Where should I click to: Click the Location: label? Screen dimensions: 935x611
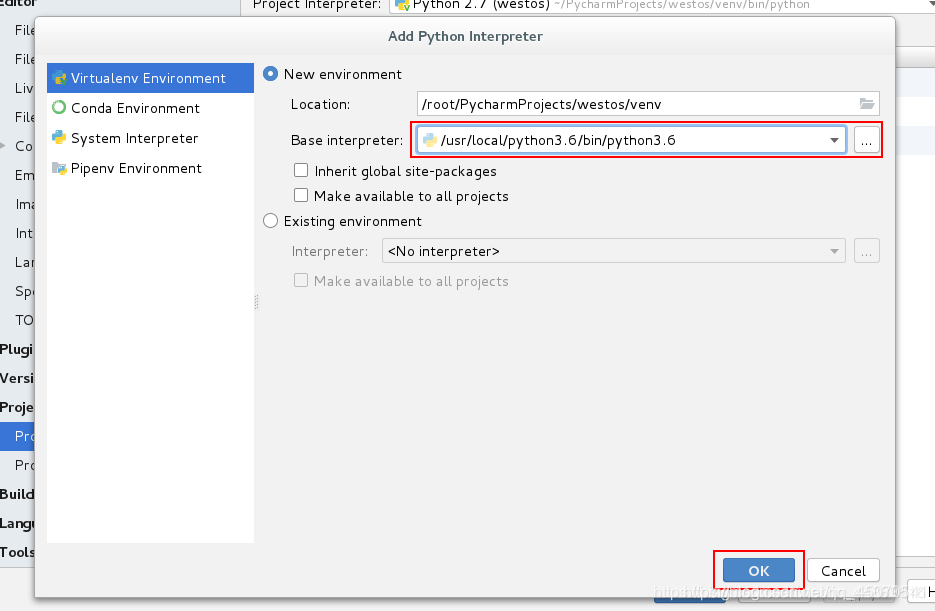(x=320, y=104)
